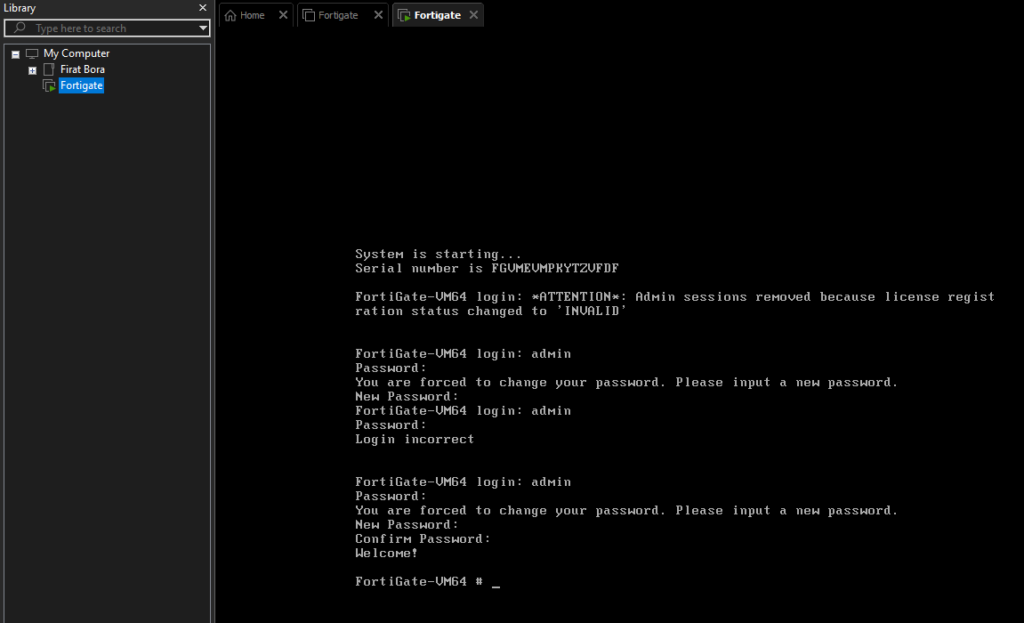This screenshot has width=1024, height=623.
Task: Expand the Firat Bora folder node
Action: [32, 70]
